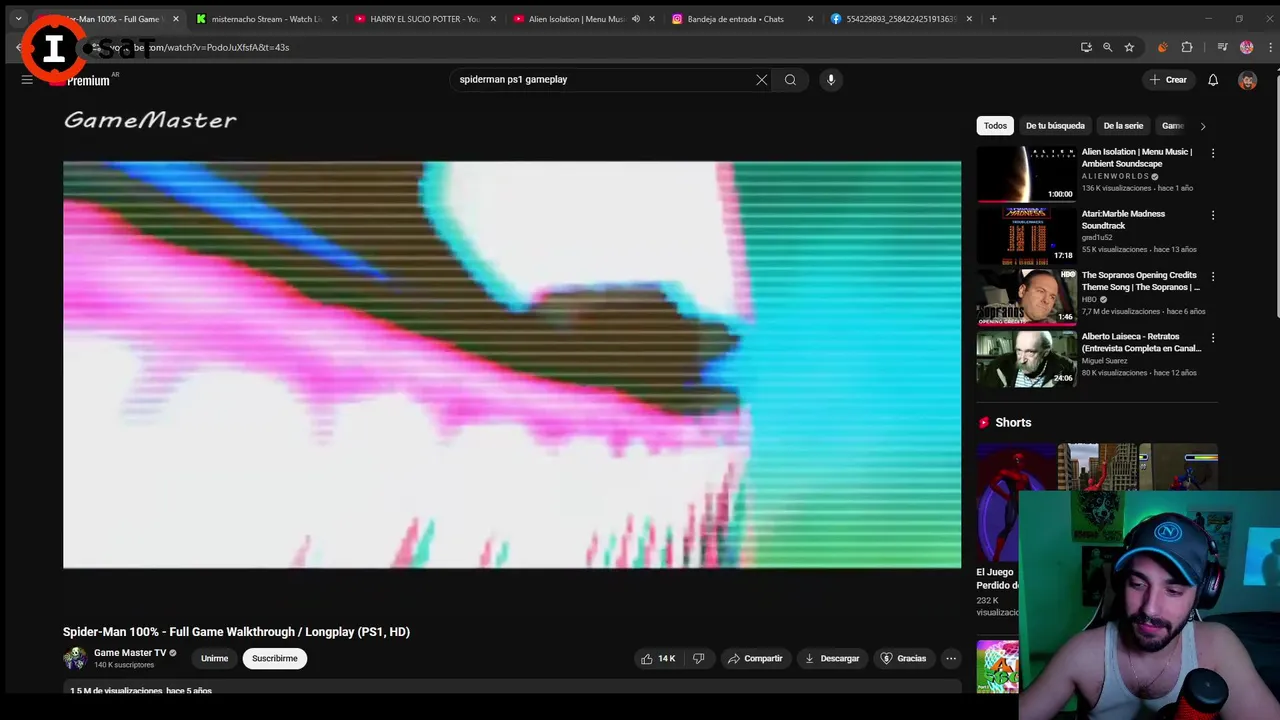Screen dimensions: 1280x720
Task: Open more actions three-dot menu under video
Action: pos(951,659)
